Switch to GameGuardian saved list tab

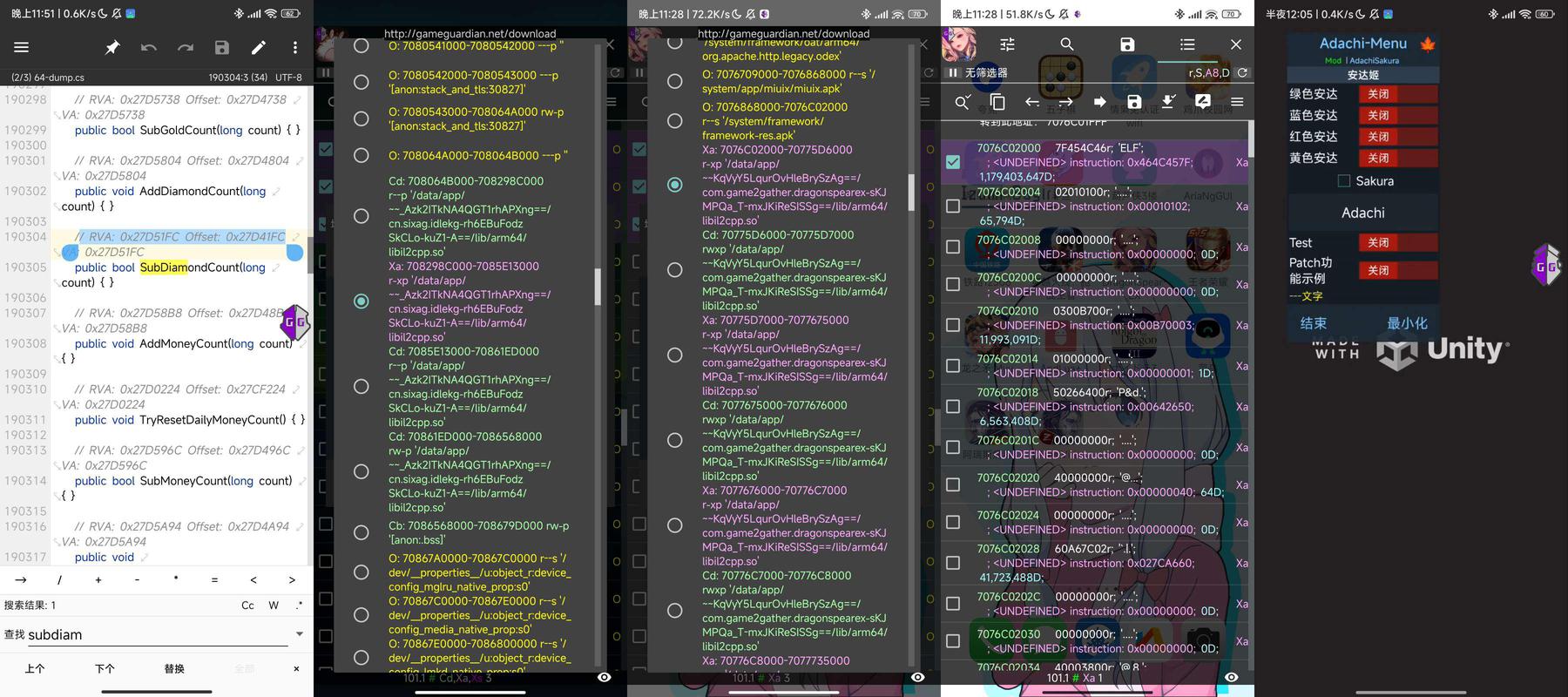(x=1127, y=44)
